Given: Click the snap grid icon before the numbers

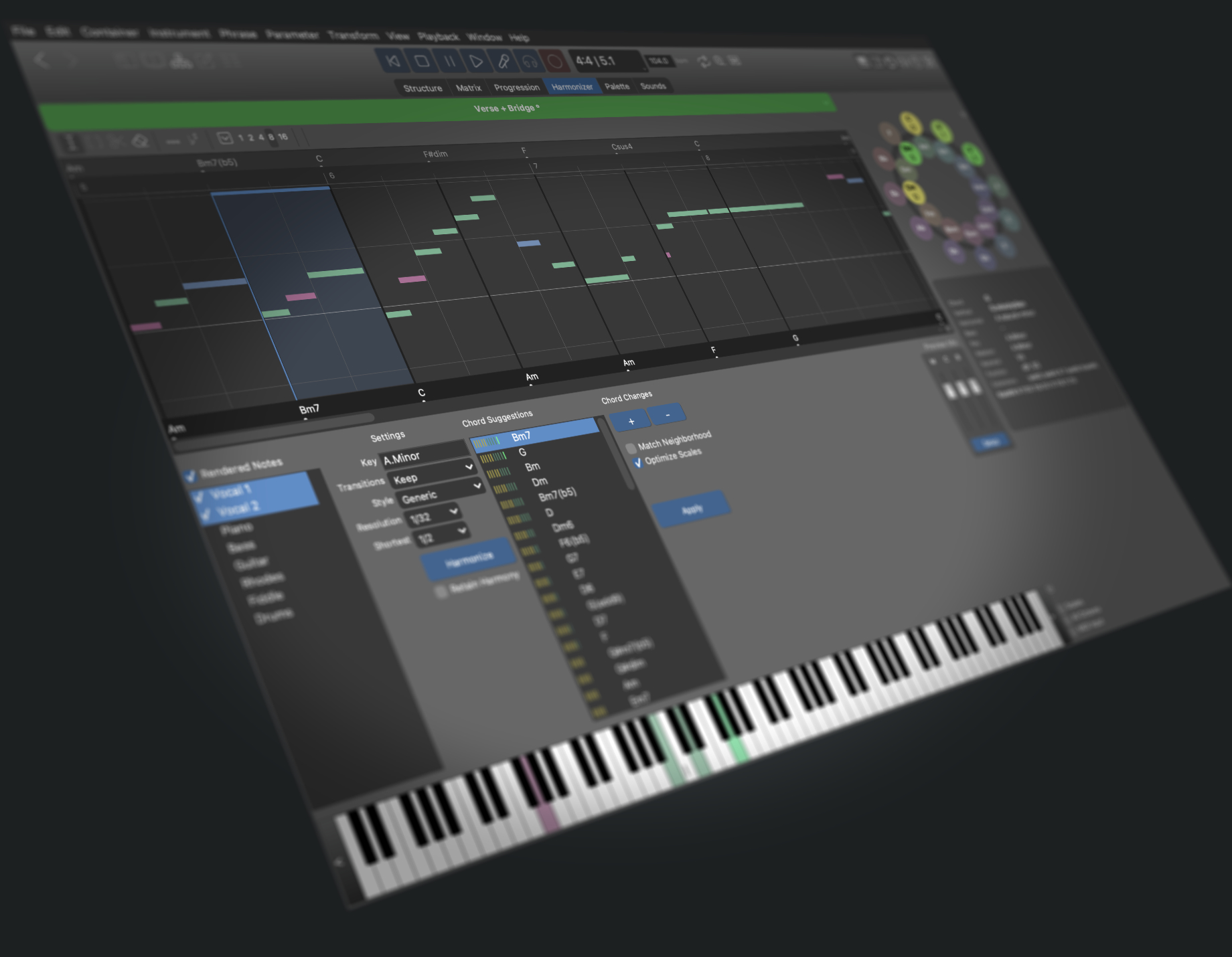Looking at the screenshot, I should click(224, 139).
